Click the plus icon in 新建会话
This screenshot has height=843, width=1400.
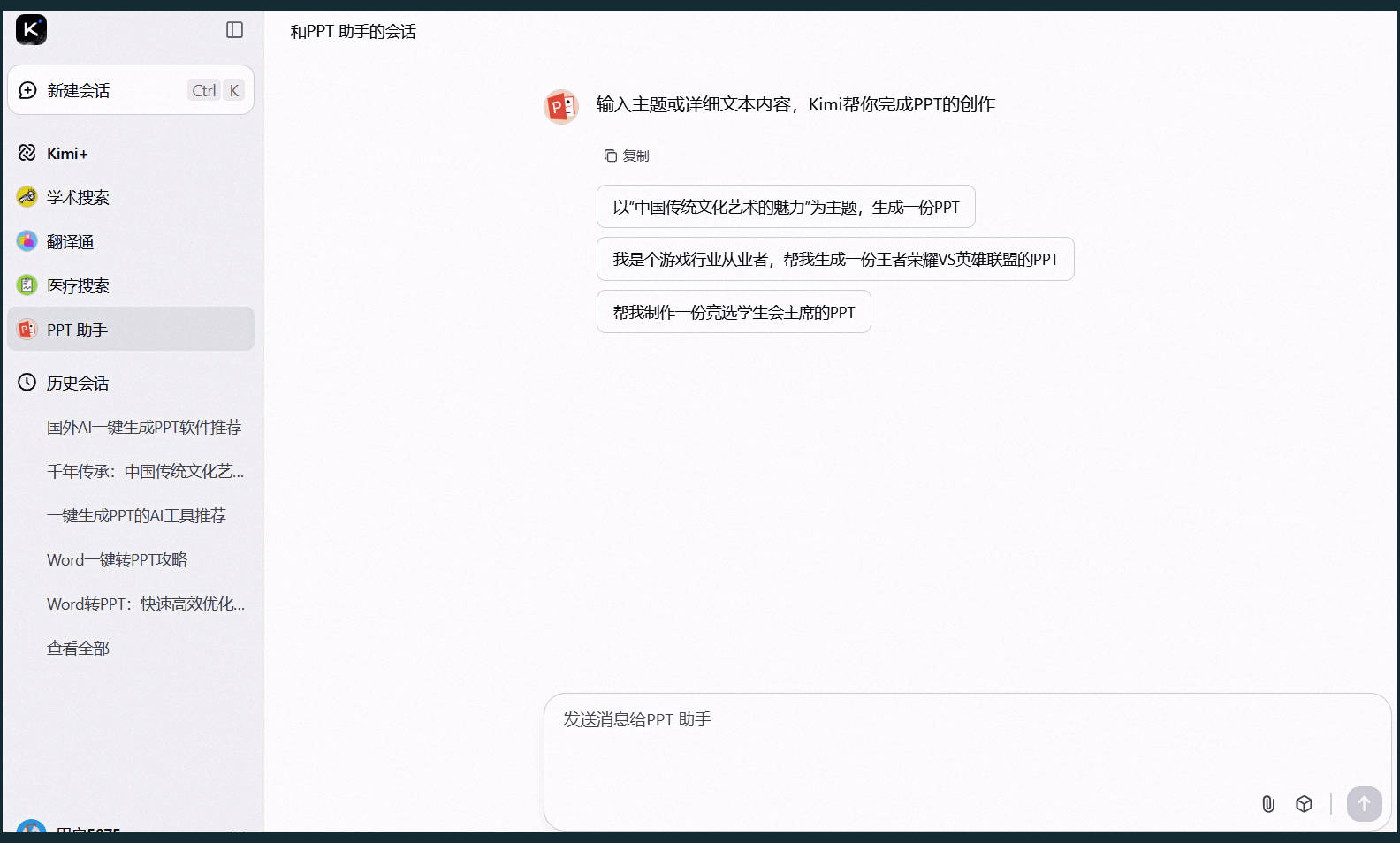(28, 90)
